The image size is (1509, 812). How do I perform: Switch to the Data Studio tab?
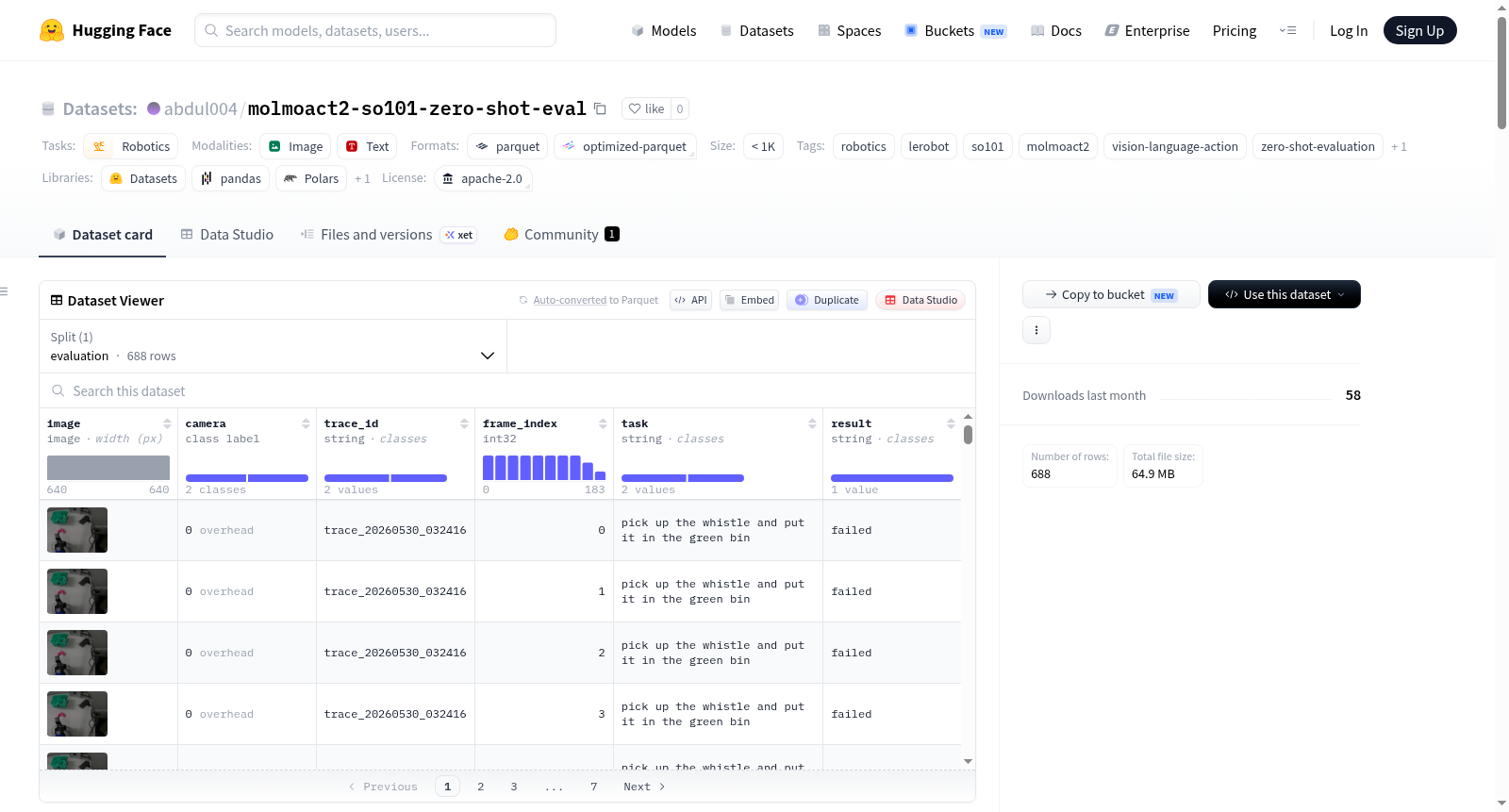pyautogui.click(x=227, y=234)
